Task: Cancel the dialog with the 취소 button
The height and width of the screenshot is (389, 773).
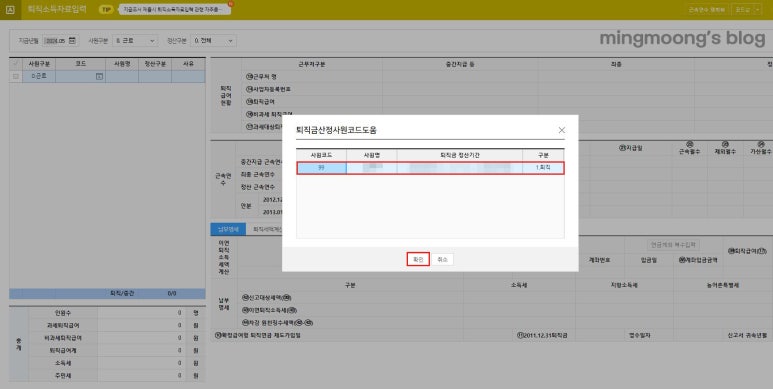Action: tap(442, 259)
